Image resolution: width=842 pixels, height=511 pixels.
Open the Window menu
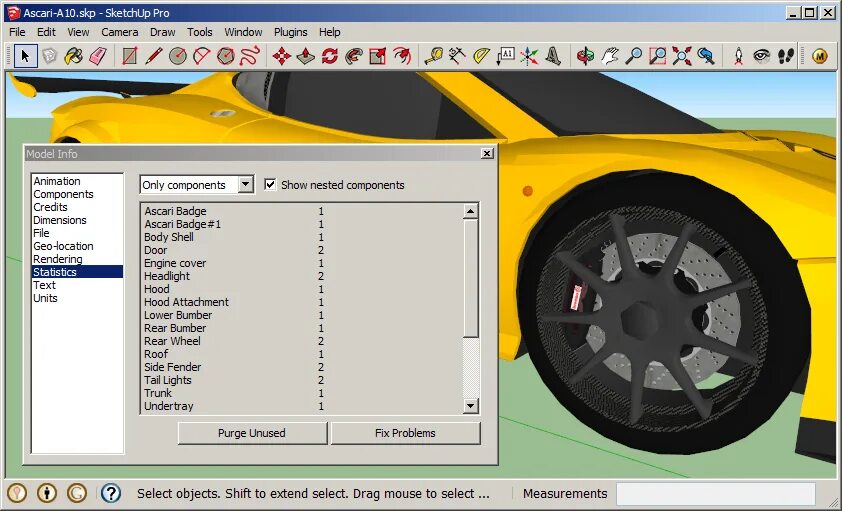pyautogui.click(x=243, y=32)
